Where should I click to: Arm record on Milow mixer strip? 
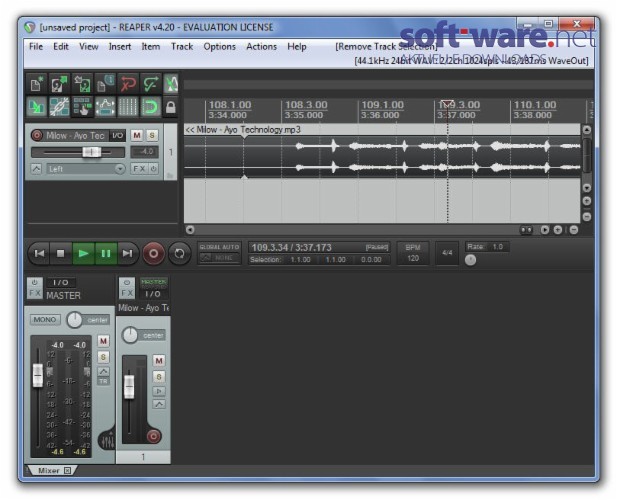153,436
